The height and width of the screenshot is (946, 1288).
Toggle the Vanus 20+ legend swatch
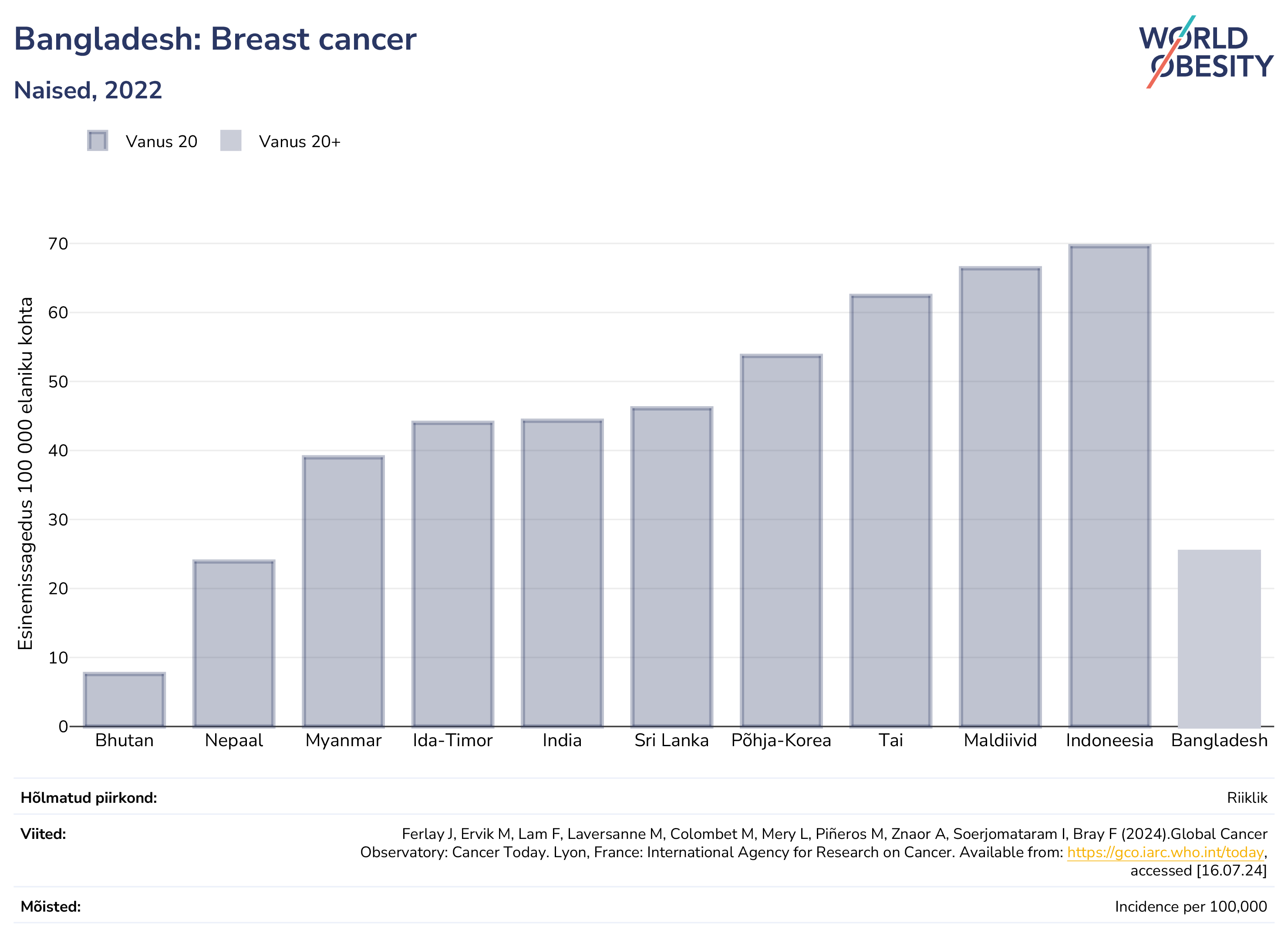click(x=231, y=141)
